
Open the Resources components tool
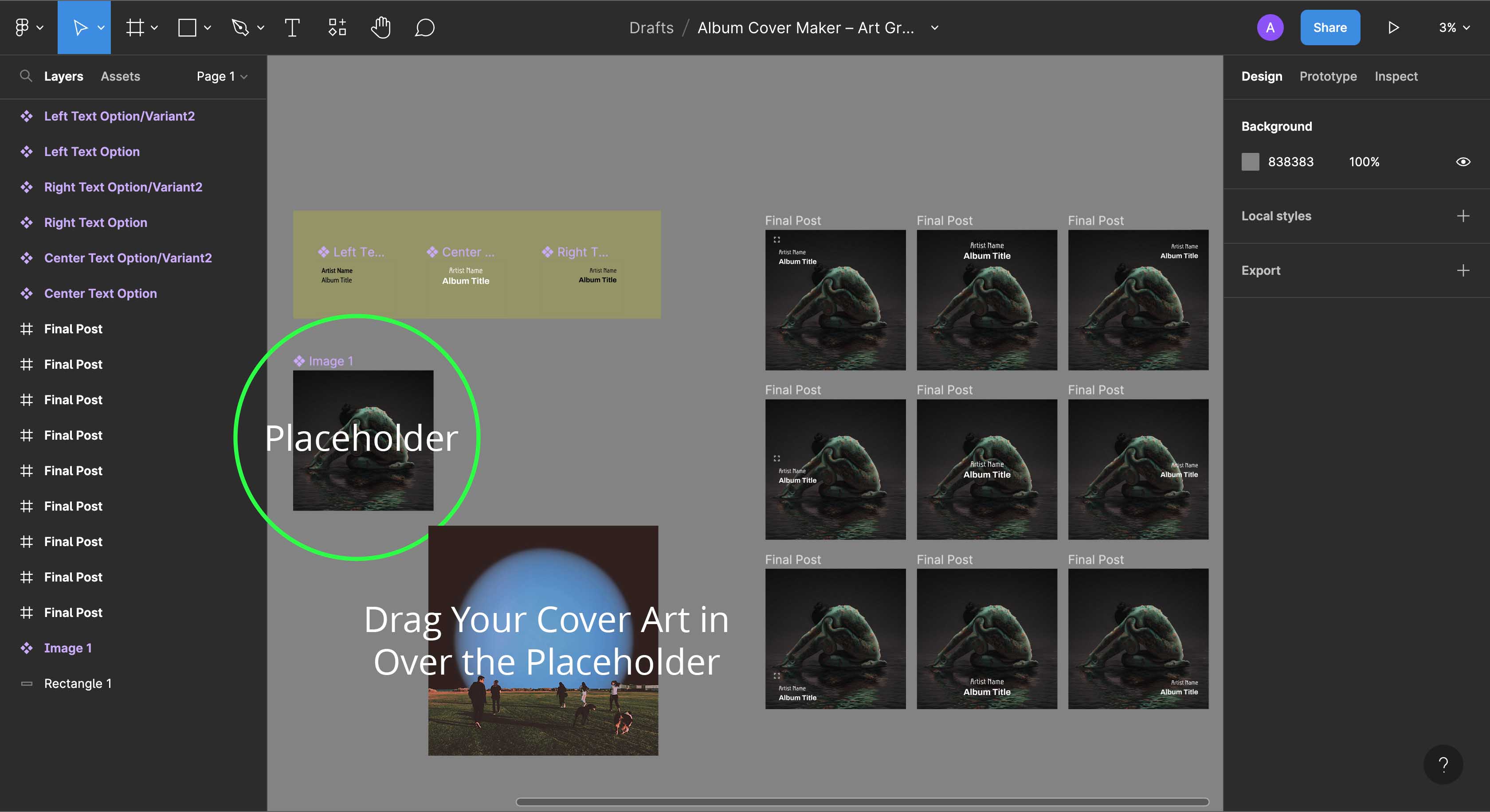click(337, 28)
